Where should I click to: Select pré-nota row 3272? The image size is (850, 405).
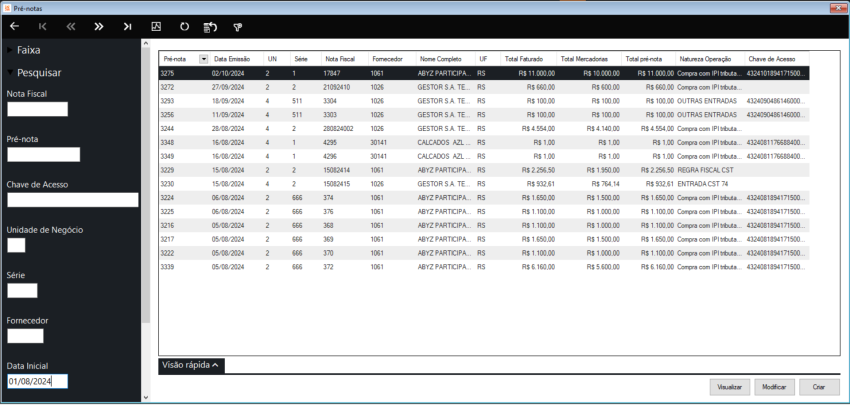484,87
